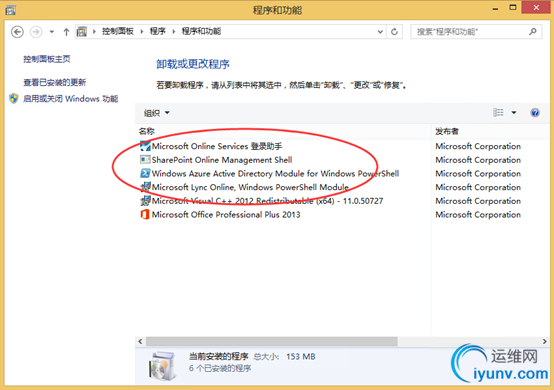Screen dimensions: 554x390
Task: Click the orange Office 2013 icon
Action: (x=145, y=214)
